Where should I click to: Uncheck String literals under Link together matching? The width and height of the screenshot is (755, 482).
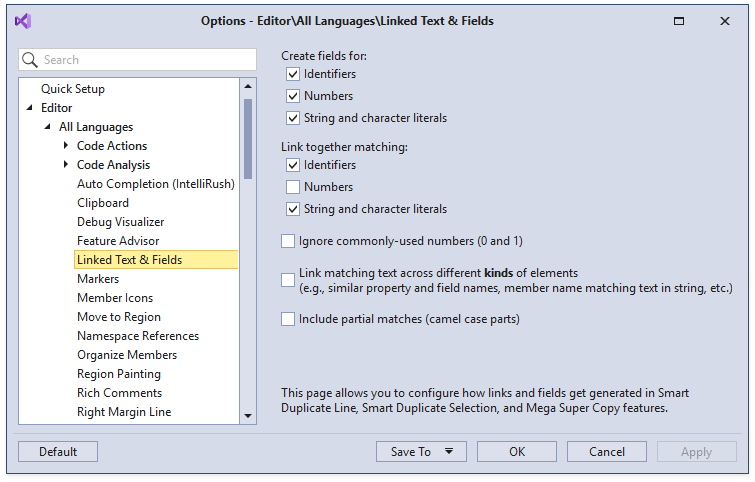coord(293,209)
